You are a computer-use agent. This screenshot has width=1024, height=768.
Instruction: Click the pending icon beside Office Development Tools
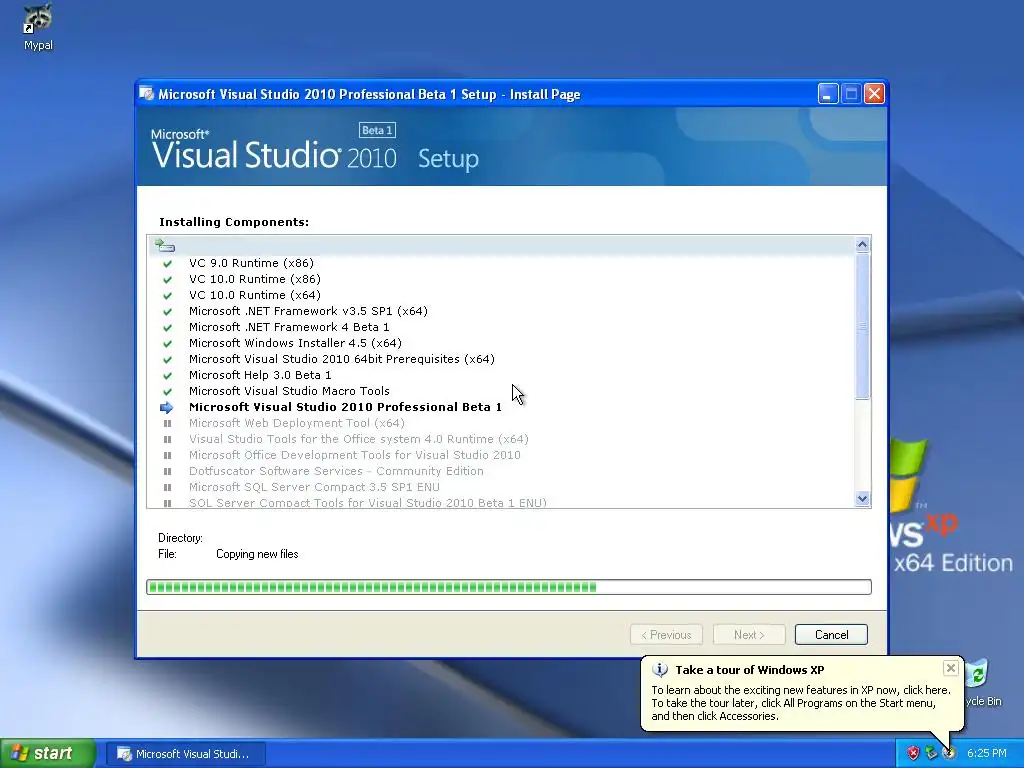tap(167, 455)
